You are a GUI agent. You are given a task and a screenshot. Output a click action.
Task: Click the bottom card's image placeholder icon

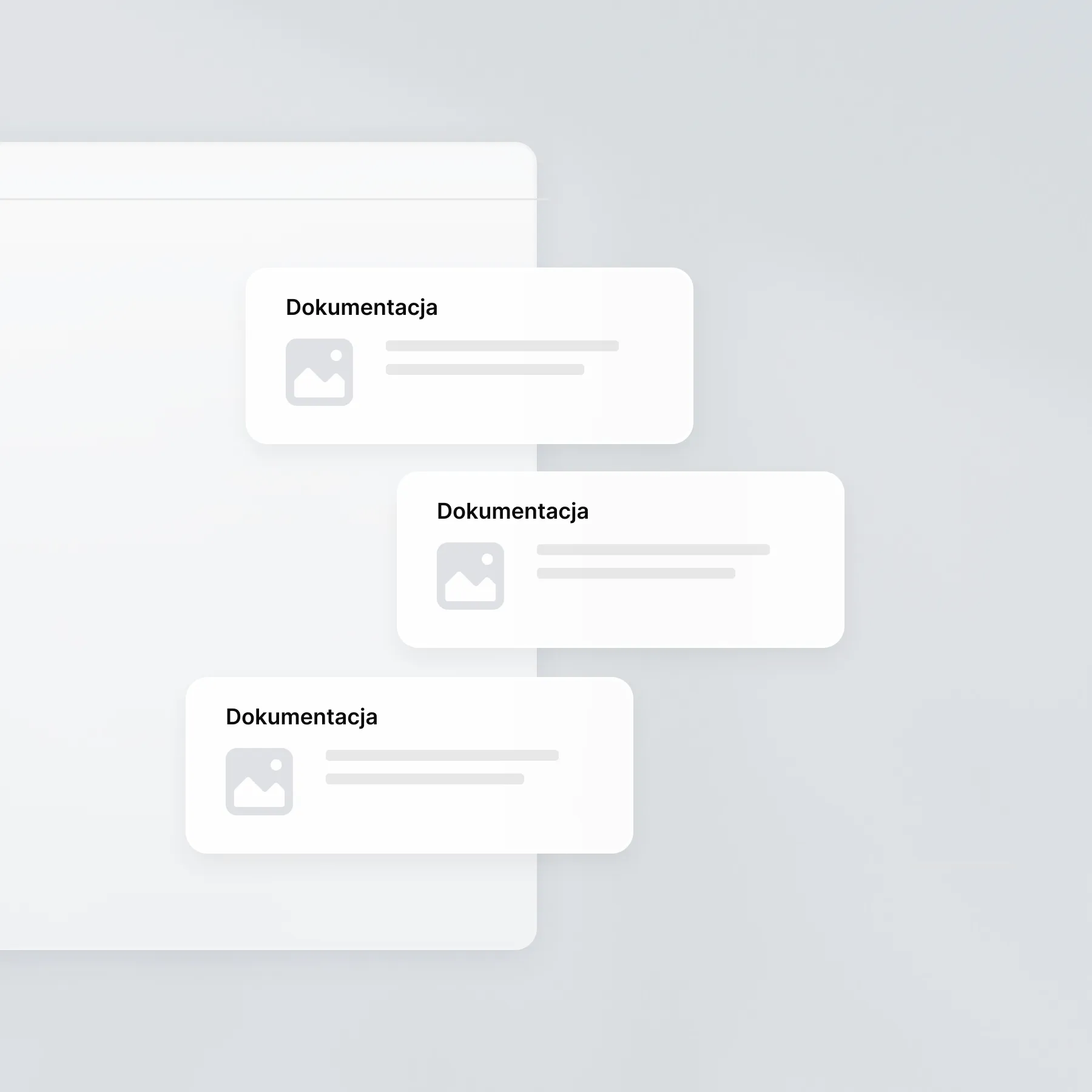pos(259,781)
